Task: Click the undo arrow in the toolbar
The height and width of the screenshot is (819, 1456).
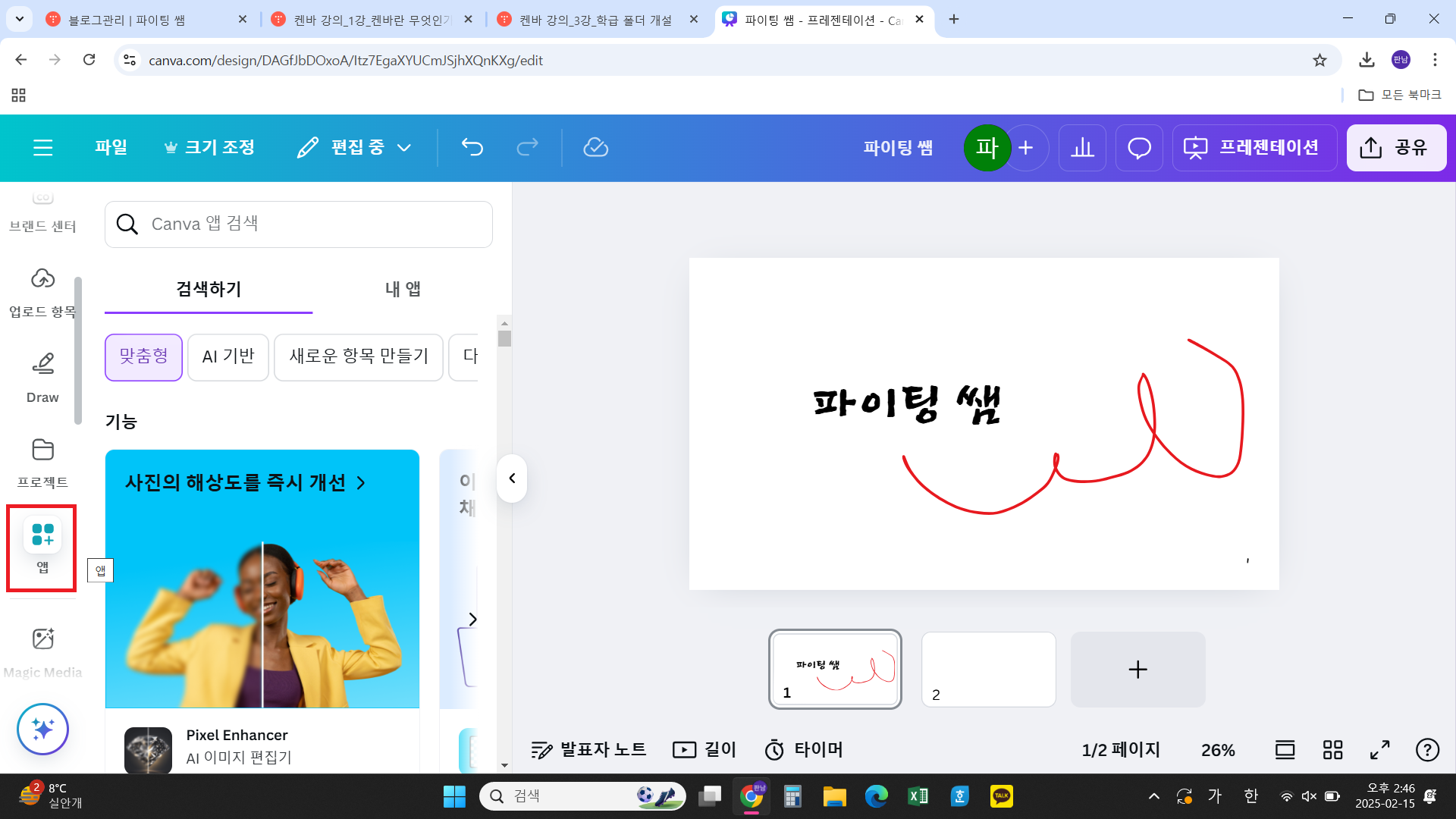Action: [x=472, y=147]
